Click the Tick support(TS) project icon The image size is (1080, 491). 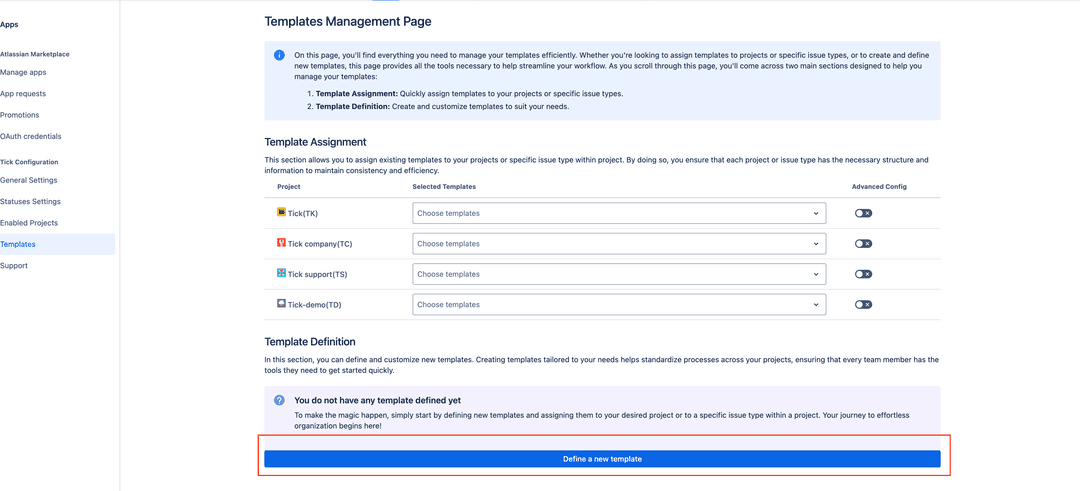pos(282,273)
